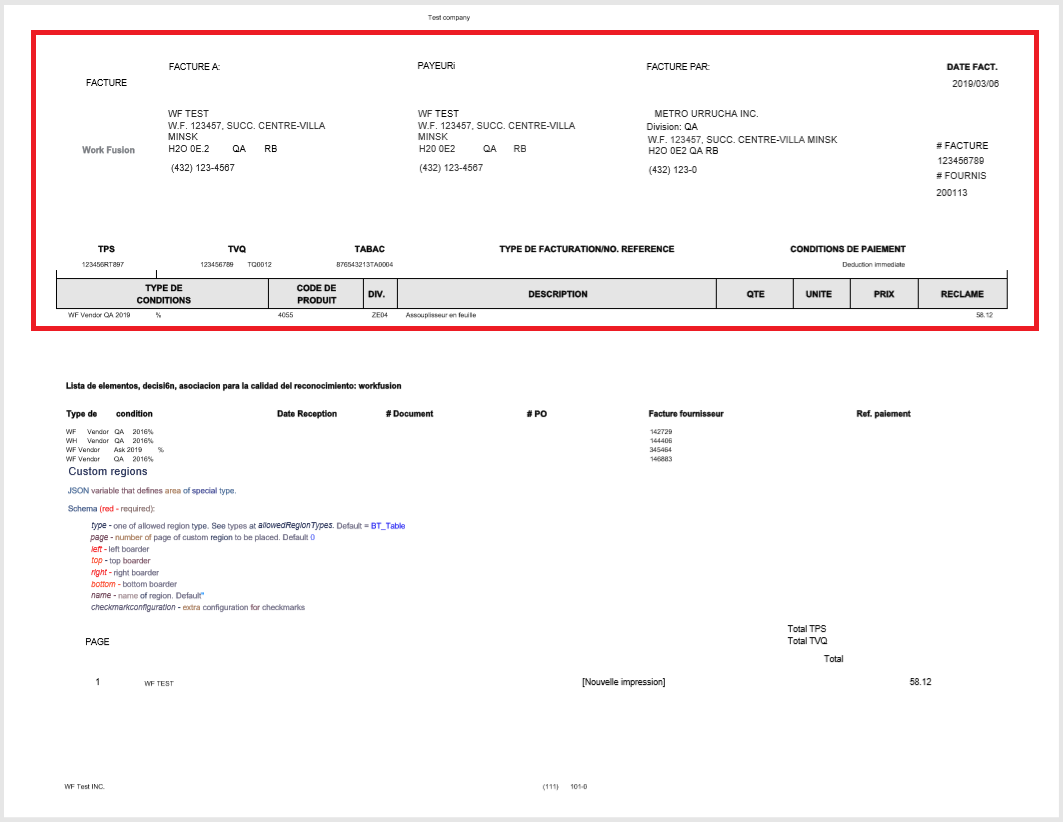
Task: Select the TABAC value '876543213TA0004'
Action: click(x=364, y=264)
